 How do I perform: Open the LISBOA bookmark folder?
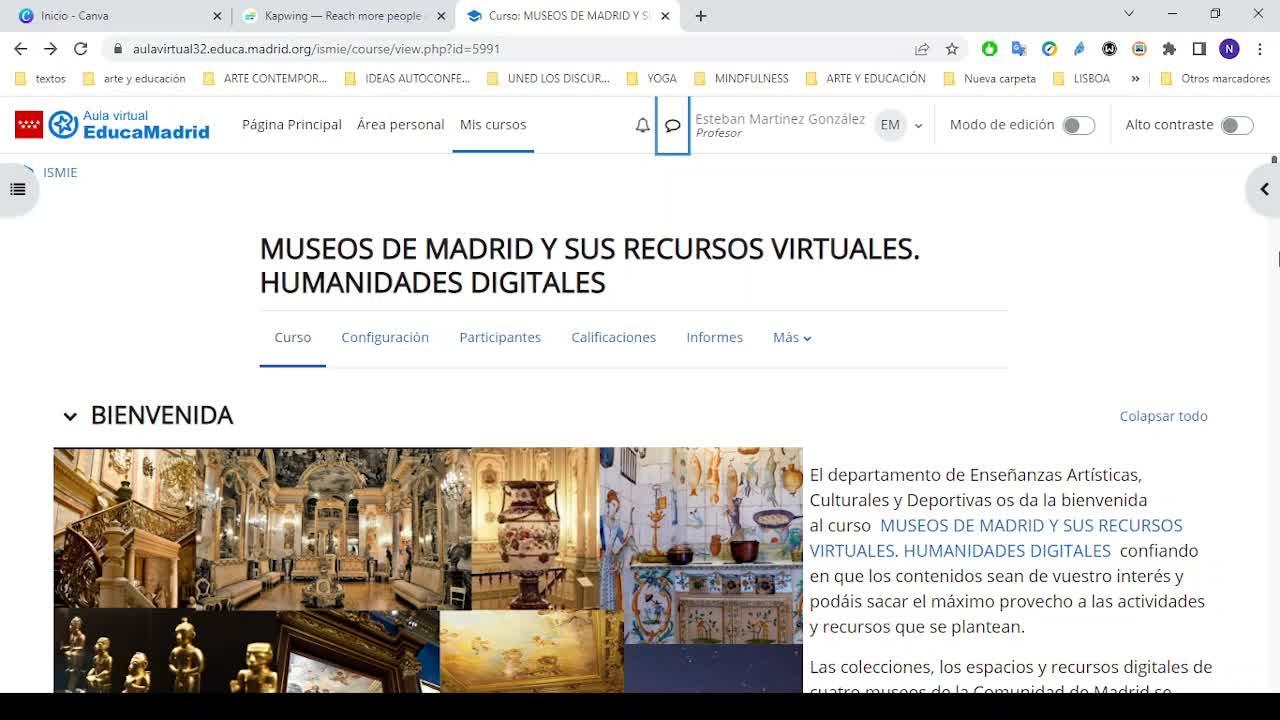coord(1080,78)
